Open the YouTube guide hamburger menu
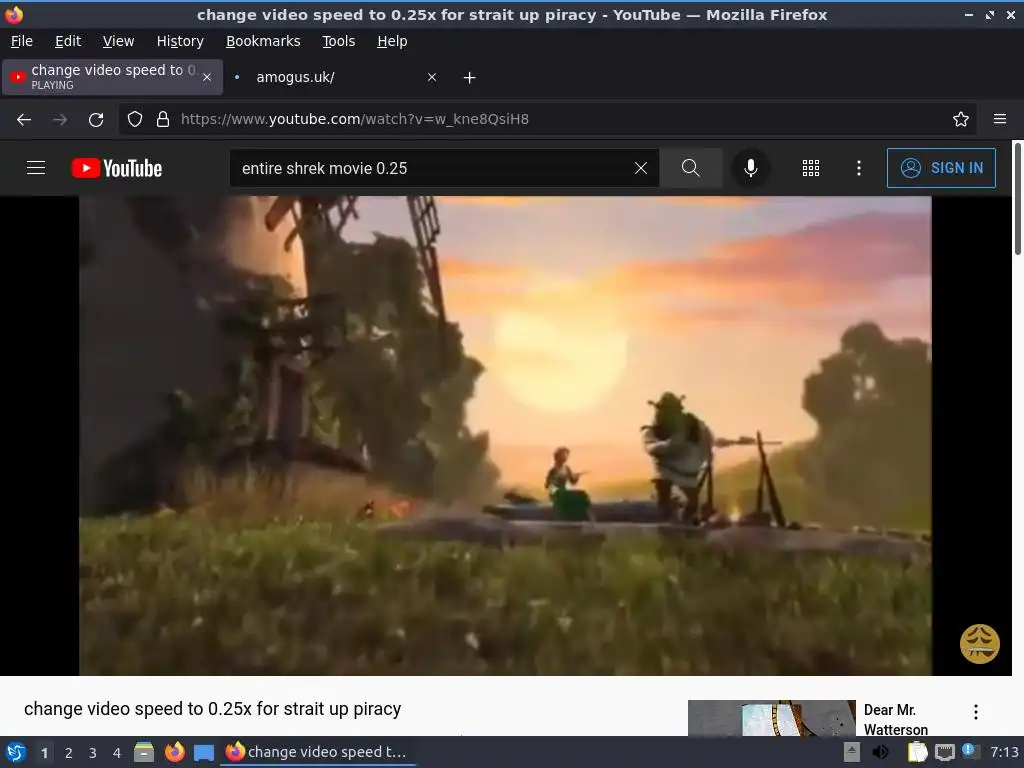Image resolution: width=1024 pixels, height=768 pixels. point(36,168)
